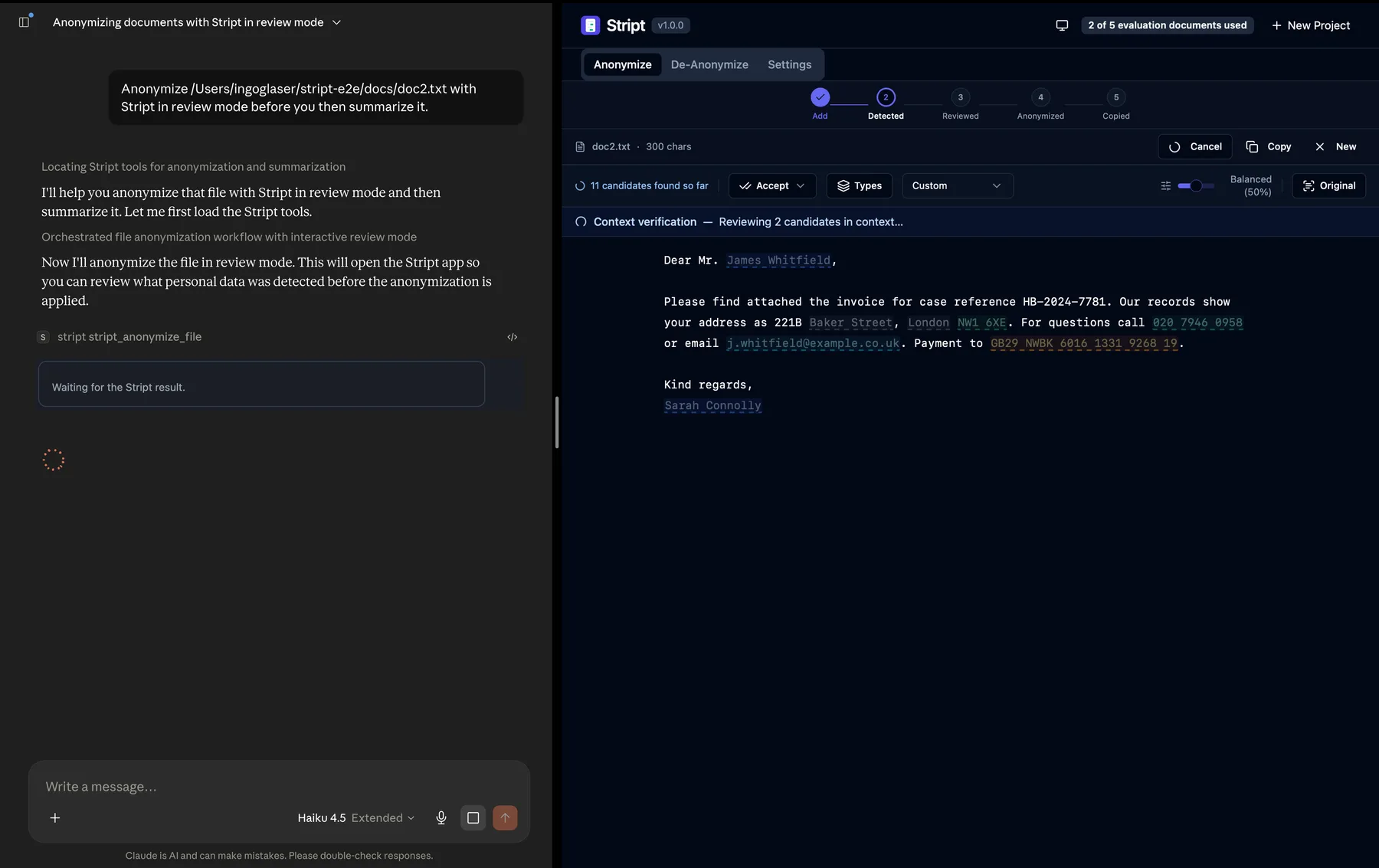Toggle the sidebar panel icon
The image size is (1379, 868).
(24, 22)
